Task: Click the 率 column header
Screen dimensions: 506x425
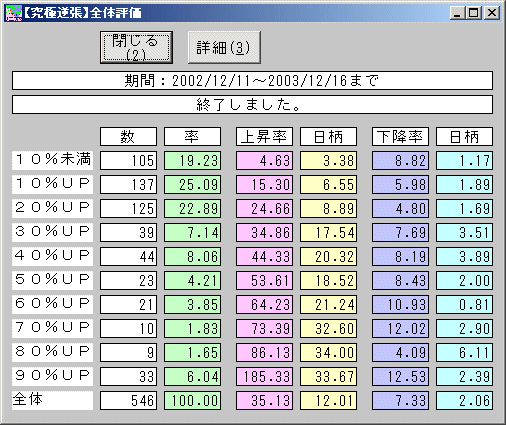Action: (x=192, y=136)
